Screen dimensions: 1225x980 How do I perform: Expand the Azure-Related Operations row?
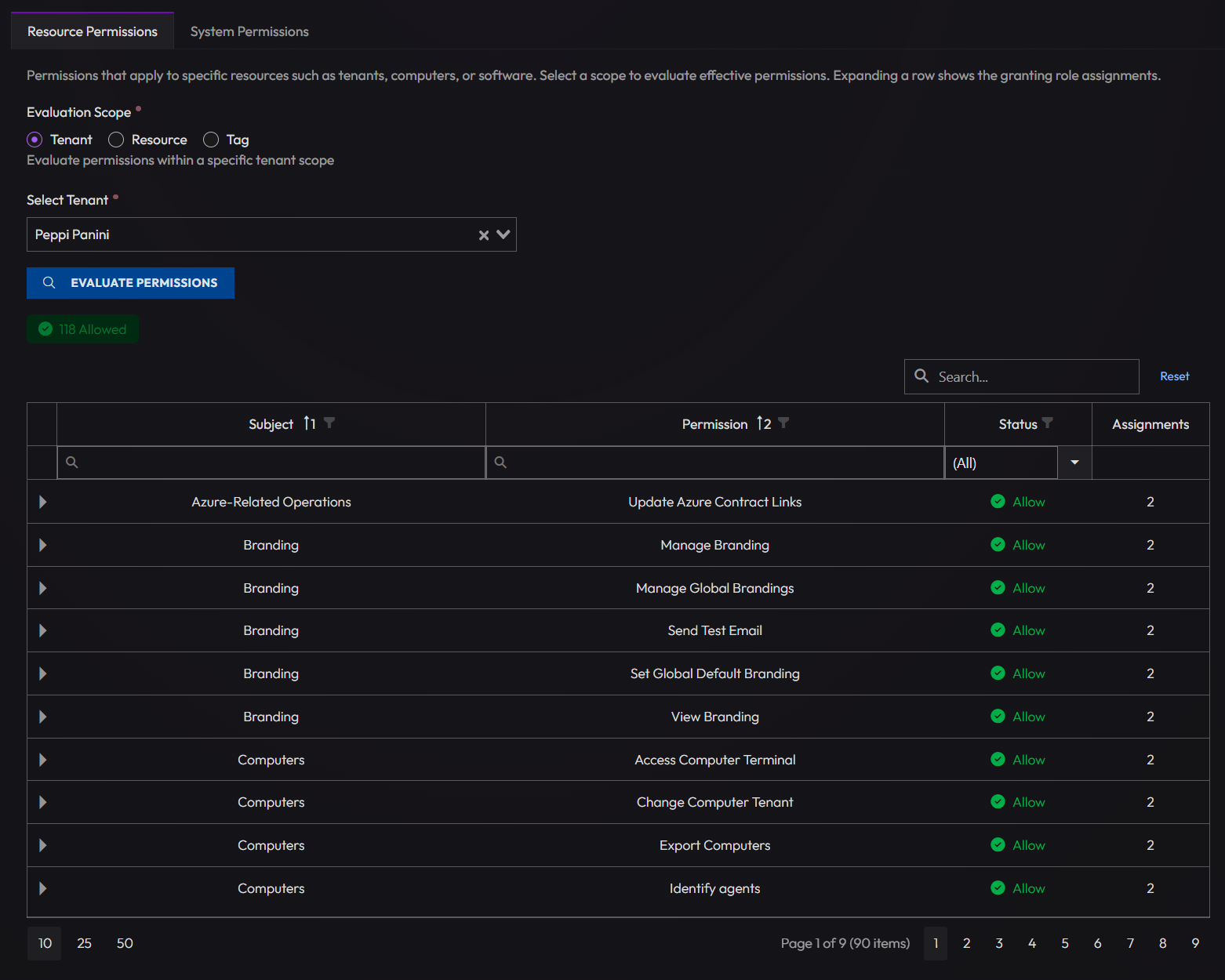[x=42, y=502]
